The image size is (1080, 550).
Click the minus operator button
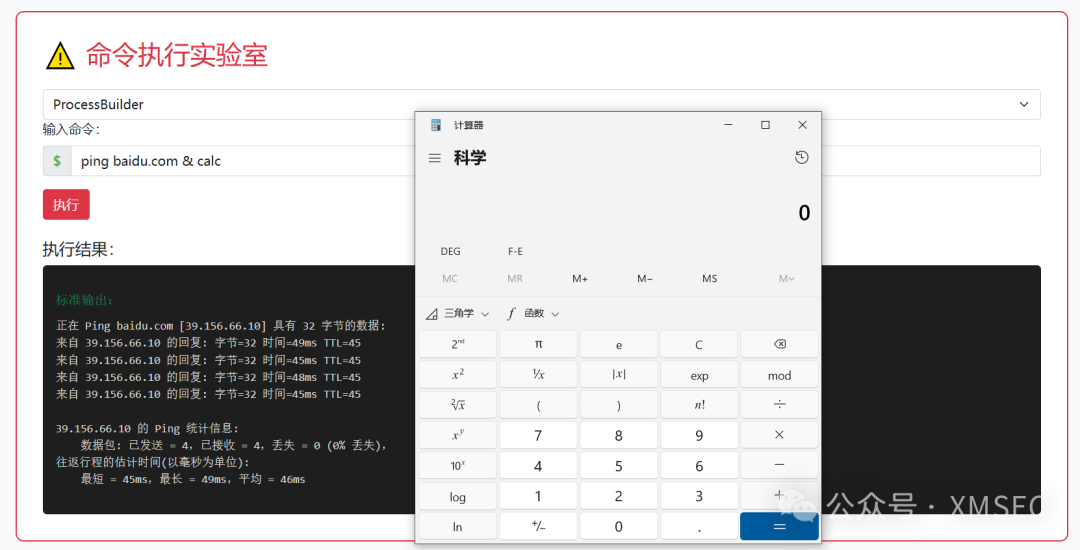780,465
